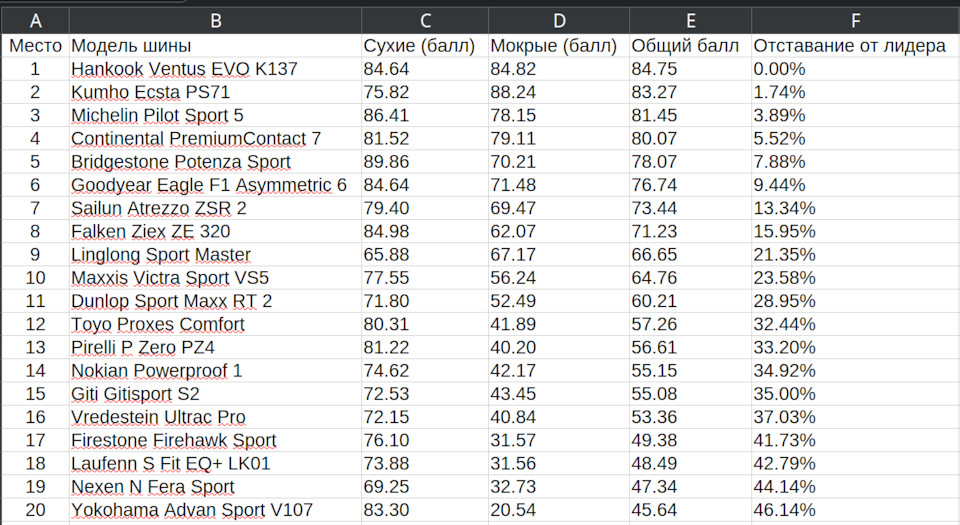Click the 0.00% gap cell

coord(855,69)
